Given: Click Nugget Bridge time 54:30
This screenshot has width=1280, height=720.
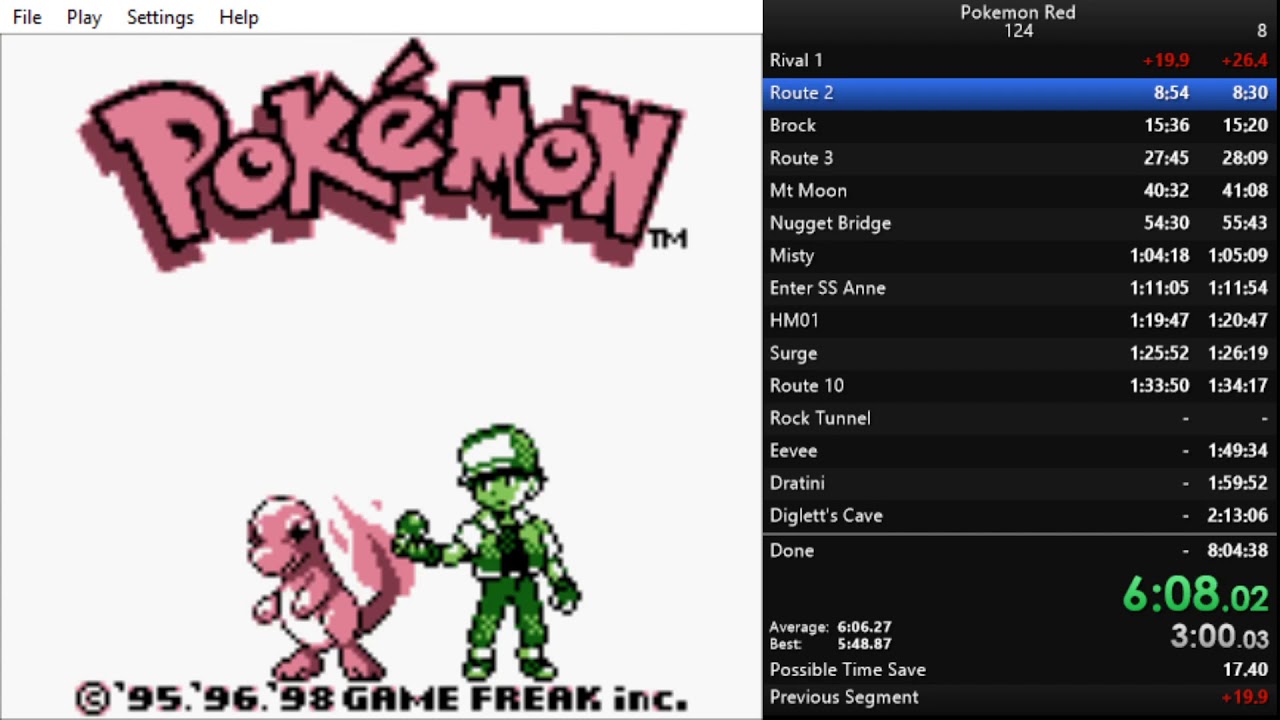Looking at the screenshot, I should [x=1167, y=223].
